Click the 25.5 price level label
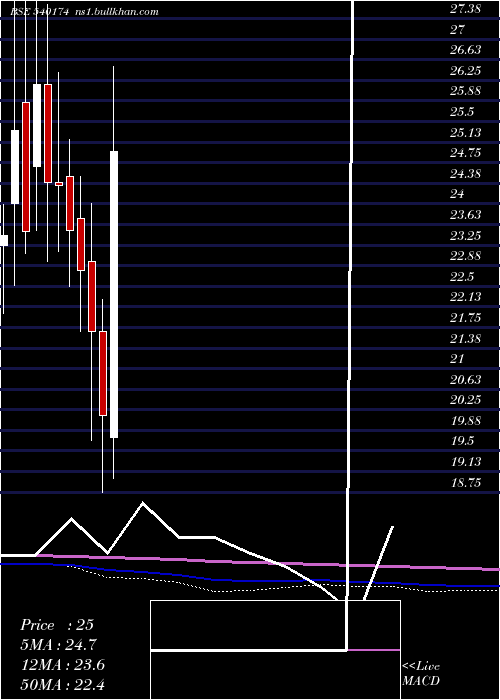 (462, 112)
